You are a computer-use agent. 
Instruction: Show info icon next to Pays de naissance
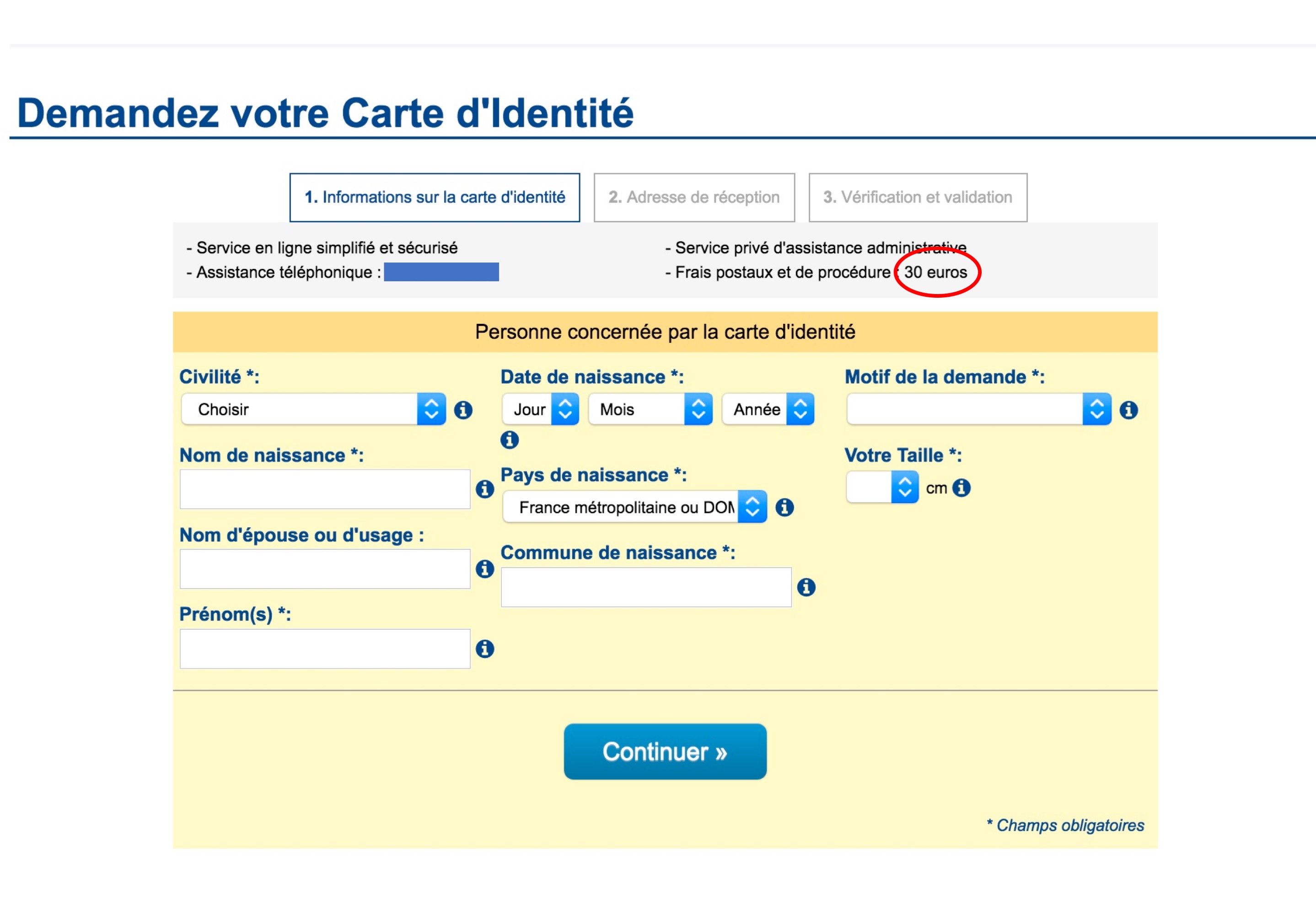point(784,507)
